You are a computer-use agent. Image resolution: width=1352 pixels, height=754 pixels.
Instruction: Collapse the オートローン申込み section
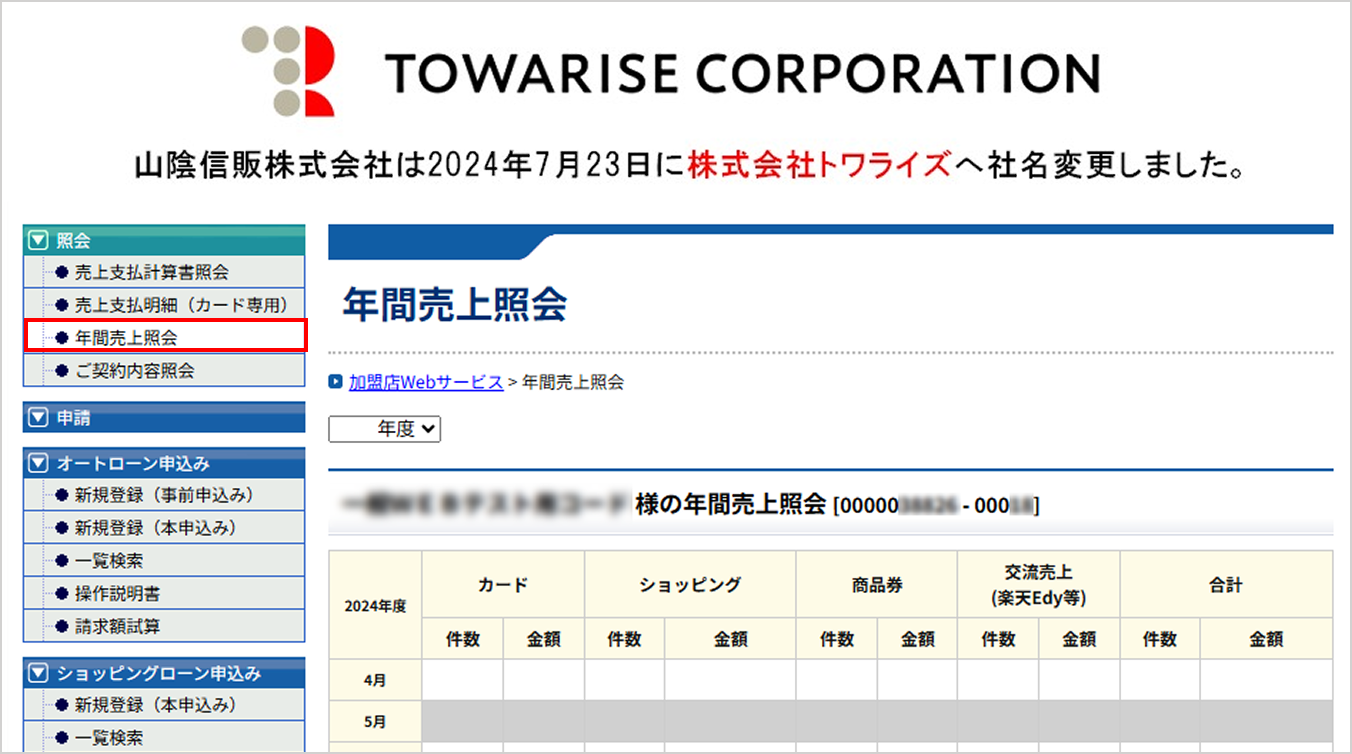click(37, 463)
